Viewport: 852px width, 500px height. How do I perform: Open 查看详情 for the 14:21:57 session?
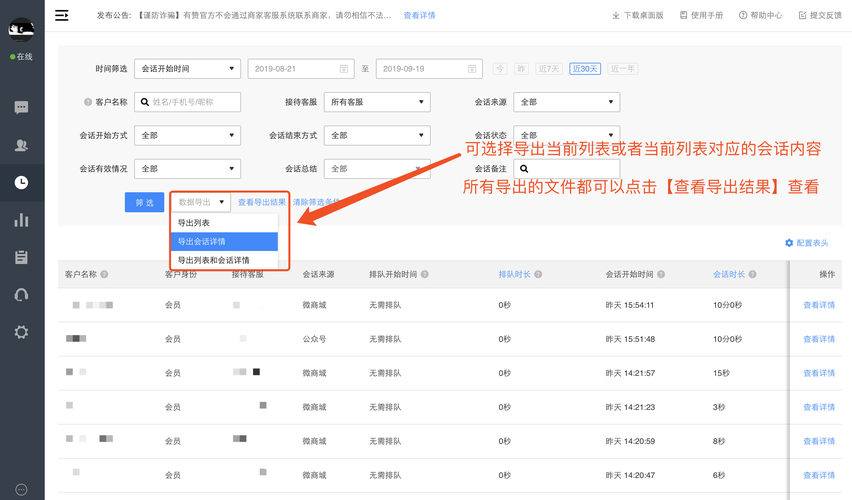tap(819, 373)
